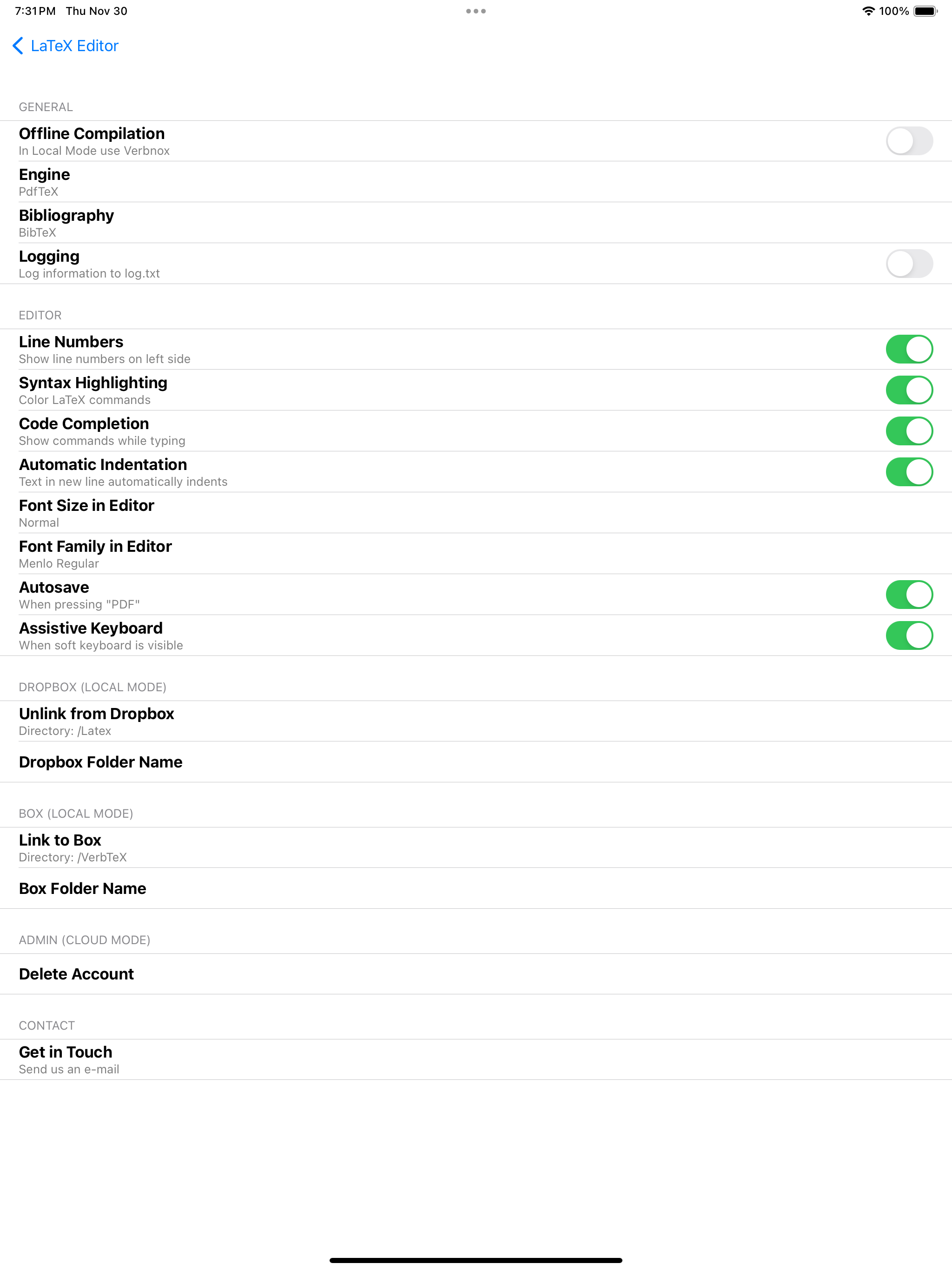The width and height of the screenshot is (952, 1270).
Task: Tap the ellipsis indicator at top center
Action: click(x=476, y=10)
